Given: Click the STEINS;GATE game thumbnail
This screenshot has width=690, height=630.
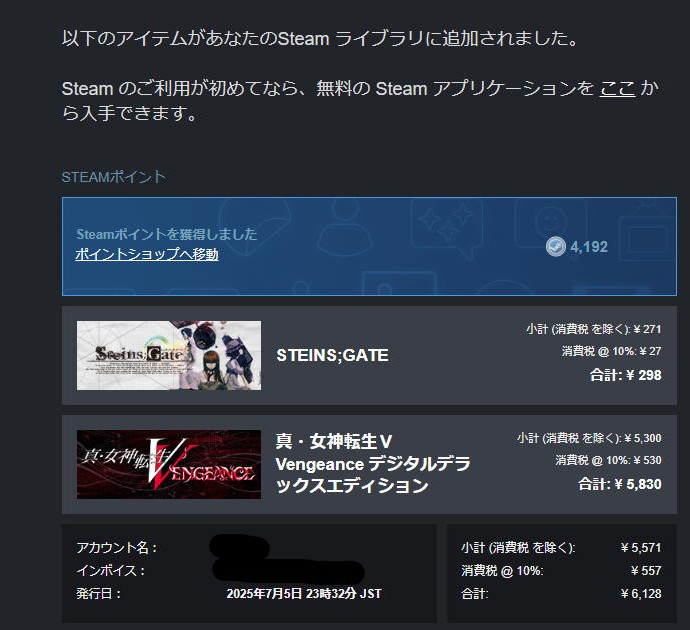Looking at the screenshot, I should click(x=169, y=355).
